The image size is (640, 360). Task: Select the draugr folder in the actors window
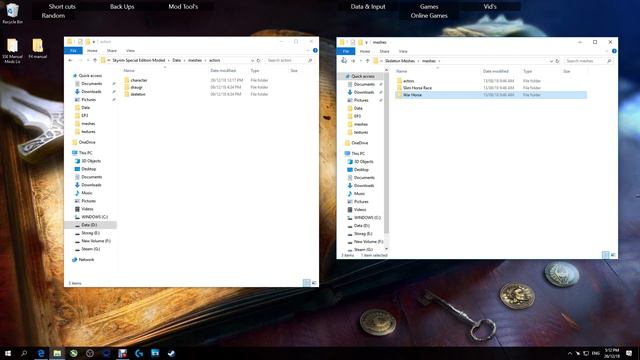(136, 87)
